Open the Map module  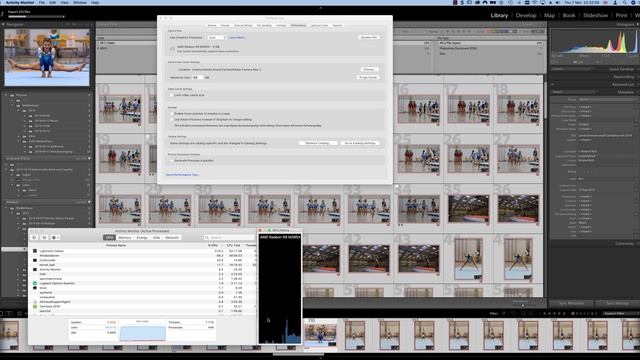click(x=549, y=16)
